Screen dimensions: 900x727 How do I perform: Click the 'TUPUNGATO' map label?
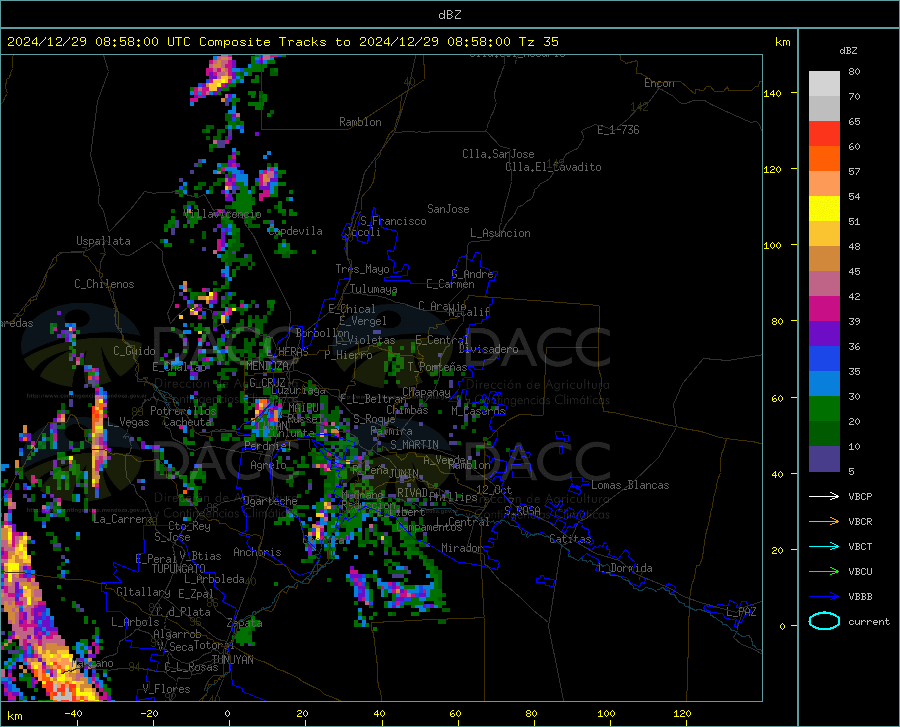[178, 569]
